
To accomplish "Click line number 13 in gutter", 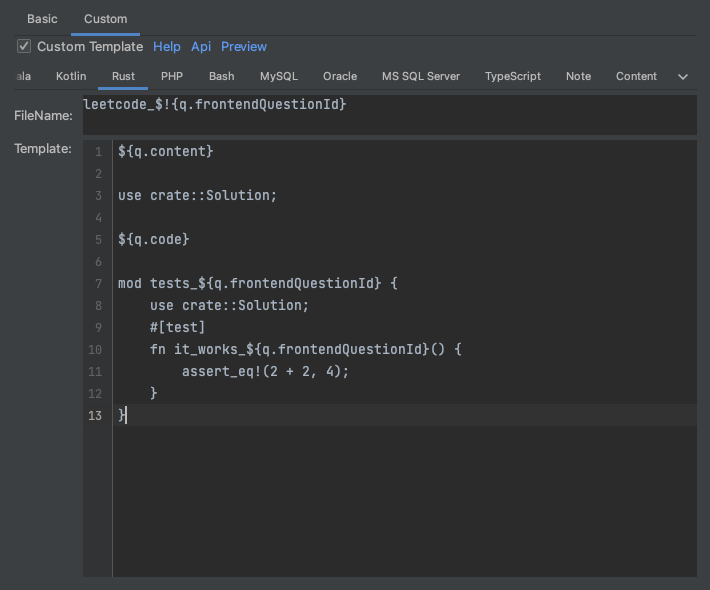I will pos(95,415).
